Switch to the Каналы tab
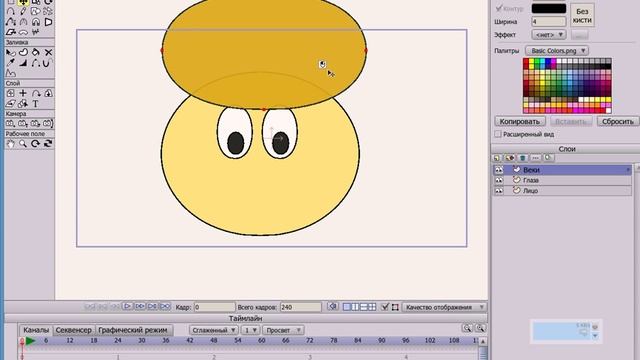The width and height of the screenshot is (640, 360). click(36, 330)
